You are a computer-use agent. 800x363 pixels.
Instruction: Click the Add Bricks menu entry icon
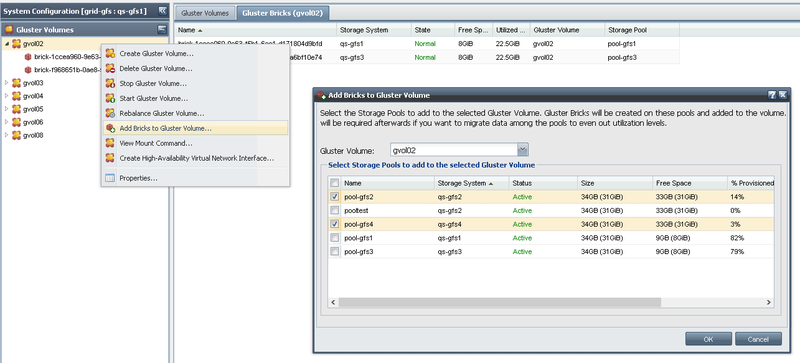tap(110, 128)
